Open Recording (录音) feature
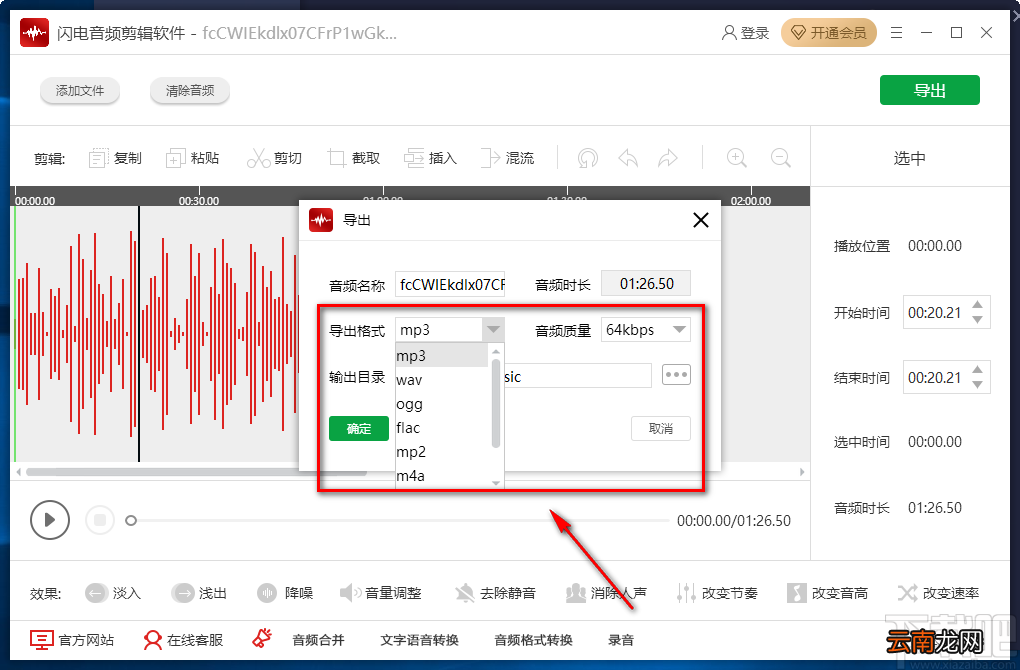Viewport: 1020px width, 670px height. coord(621,640)
